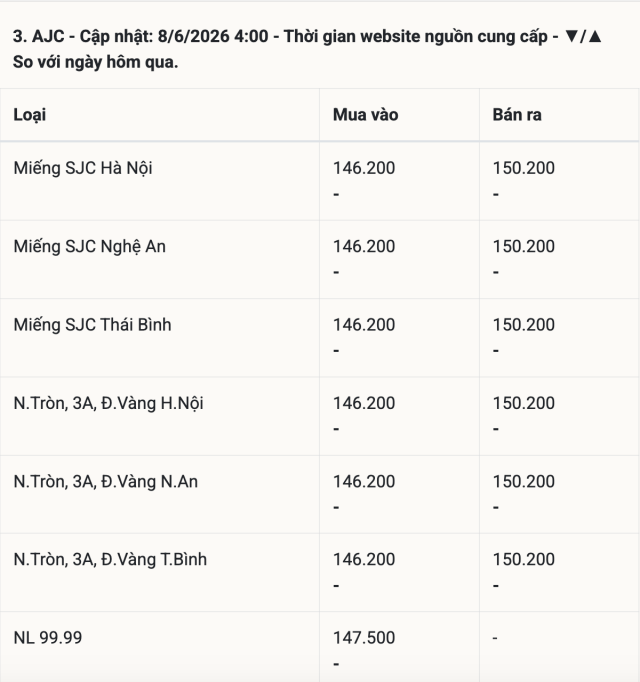
Task: Click the Thái Bình SJC buy price 146.200
Action: [x=364, y=324]
